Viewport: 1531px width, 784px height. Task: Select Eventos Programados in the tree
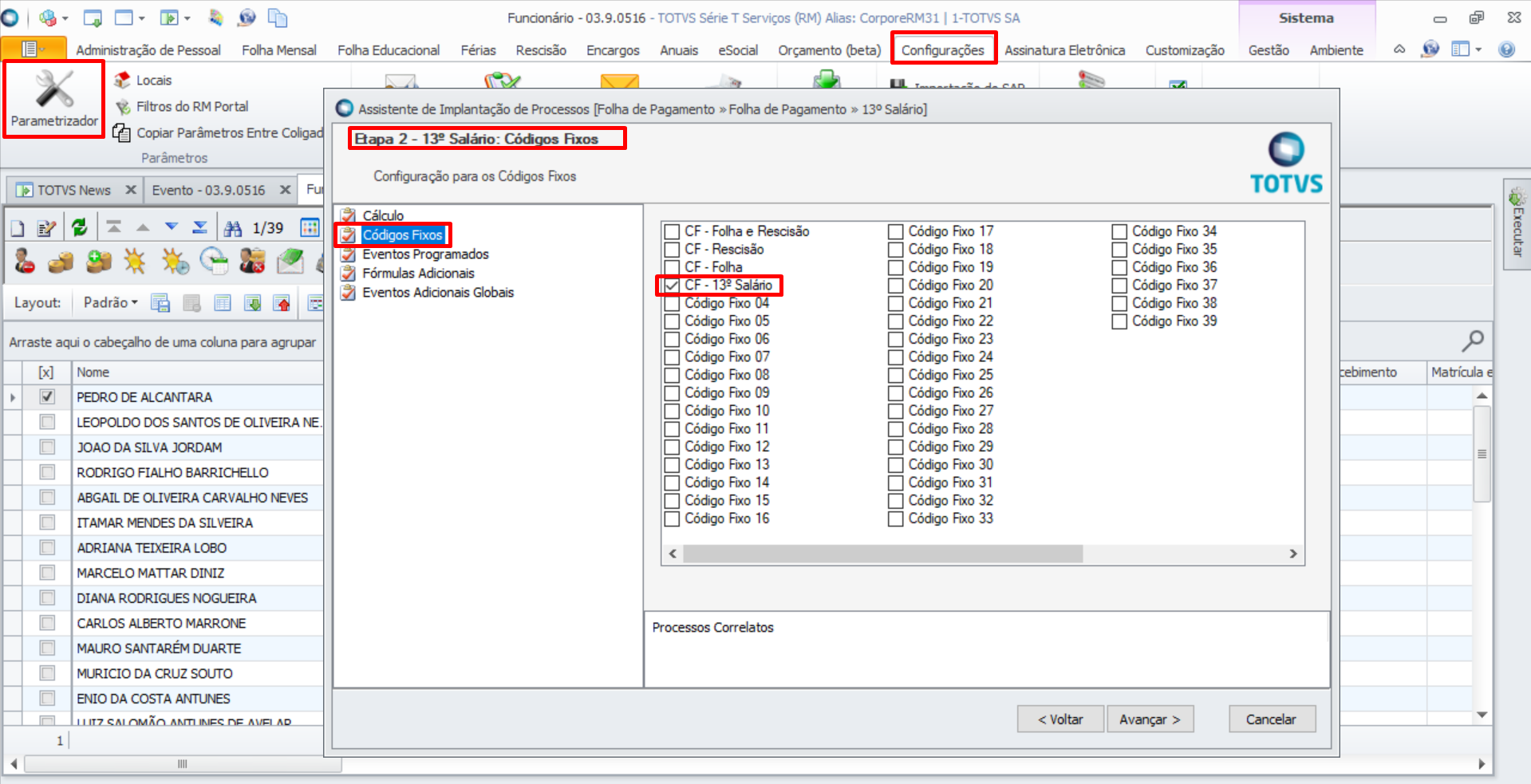coord(425,254)
